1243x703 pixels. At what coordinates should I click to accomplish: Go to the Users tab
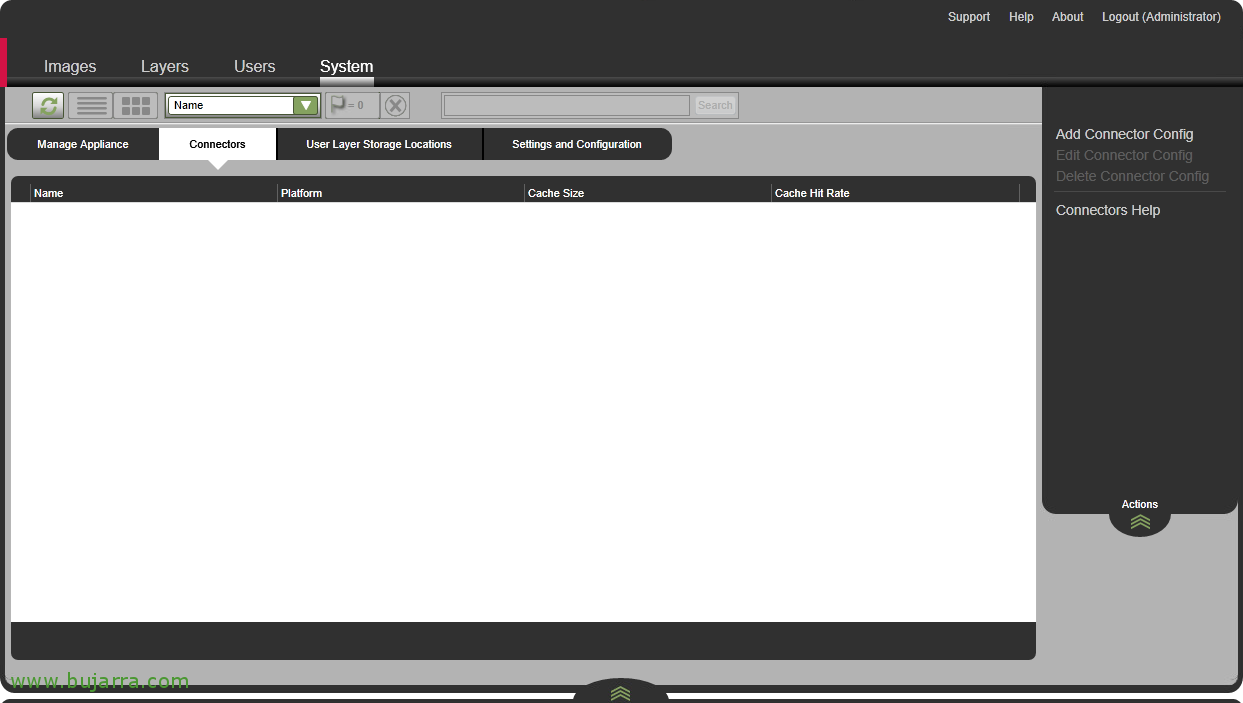pos(254,66)
